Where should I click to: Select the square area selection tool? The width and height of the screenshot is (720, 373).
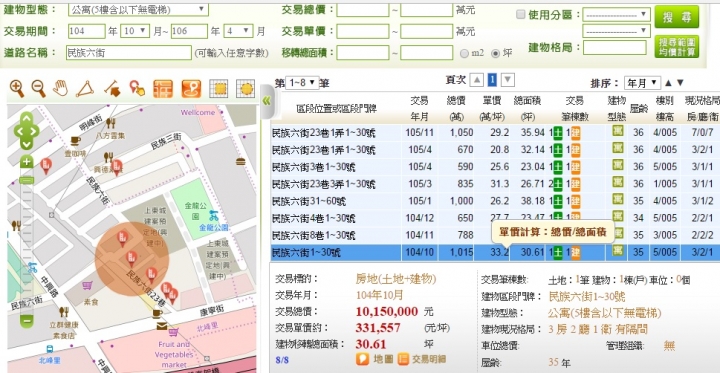[219, 89]
